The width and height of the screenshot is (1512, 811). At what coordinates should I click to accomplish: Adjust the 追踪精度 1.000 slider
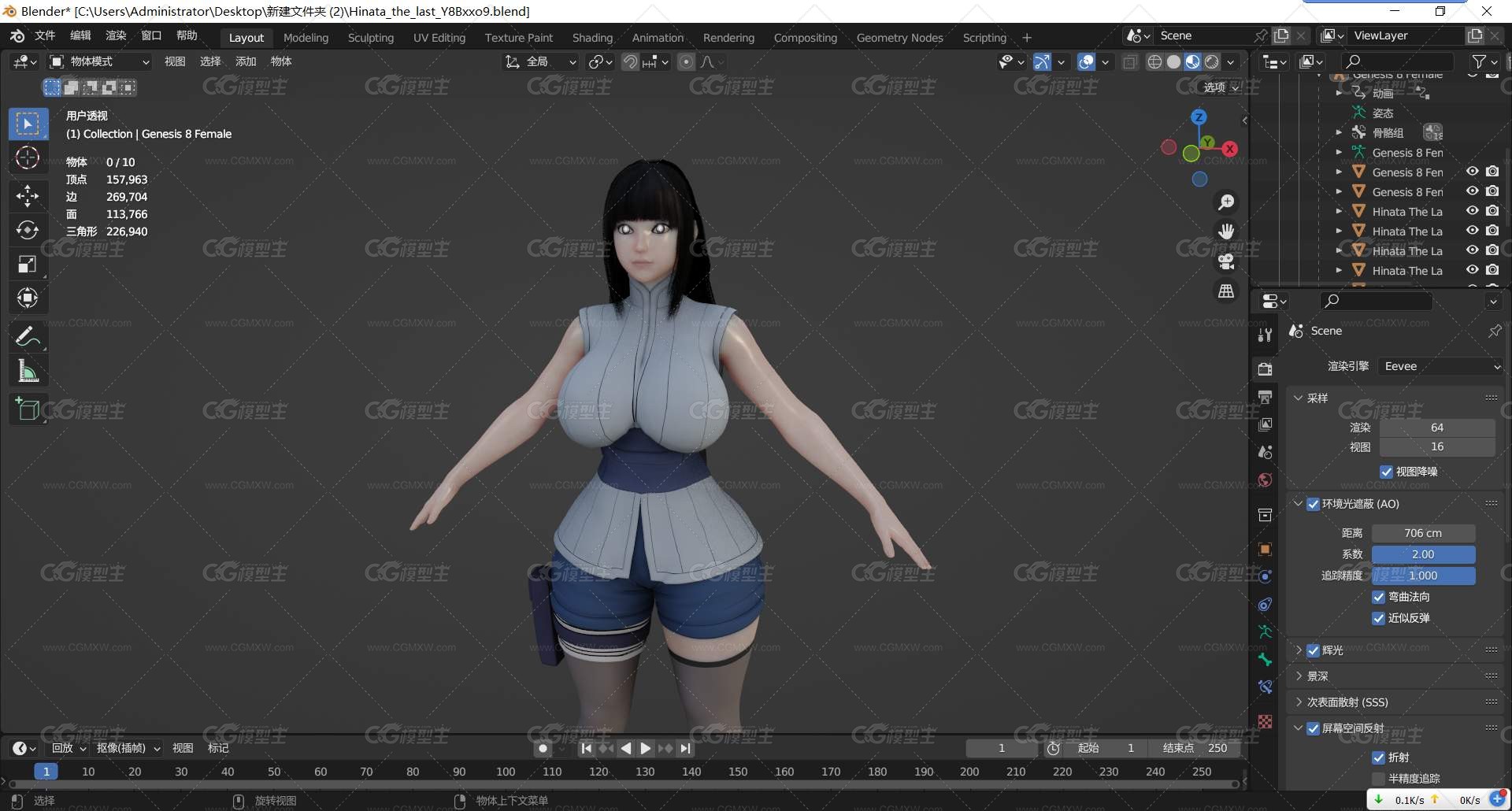pyautogui.click(x=1423, y=576)
